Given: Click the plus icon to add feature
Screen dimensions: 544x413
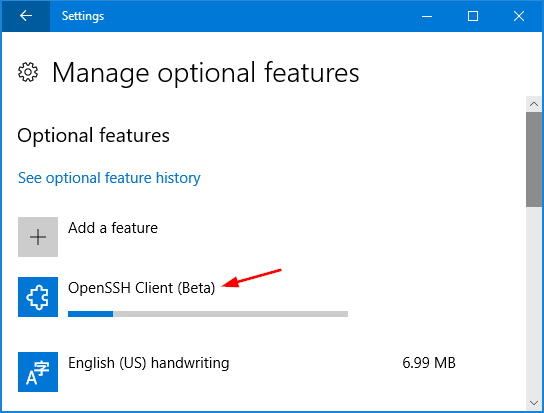Looking at the screenshot, I should pos(38,237).
